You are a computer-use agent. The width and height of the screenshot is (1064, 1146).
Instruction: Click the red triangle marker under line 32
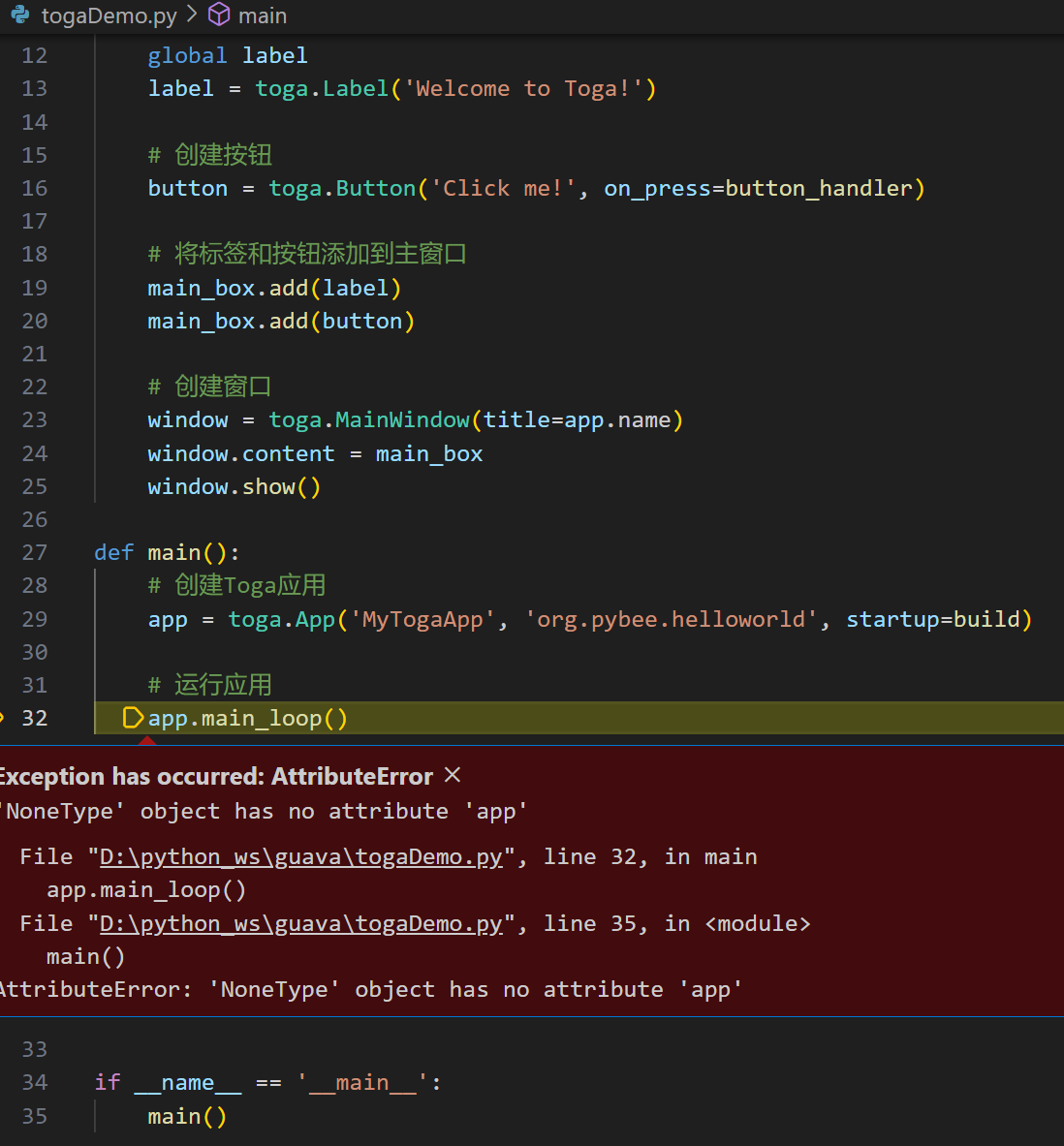click(x=146, y=741)
